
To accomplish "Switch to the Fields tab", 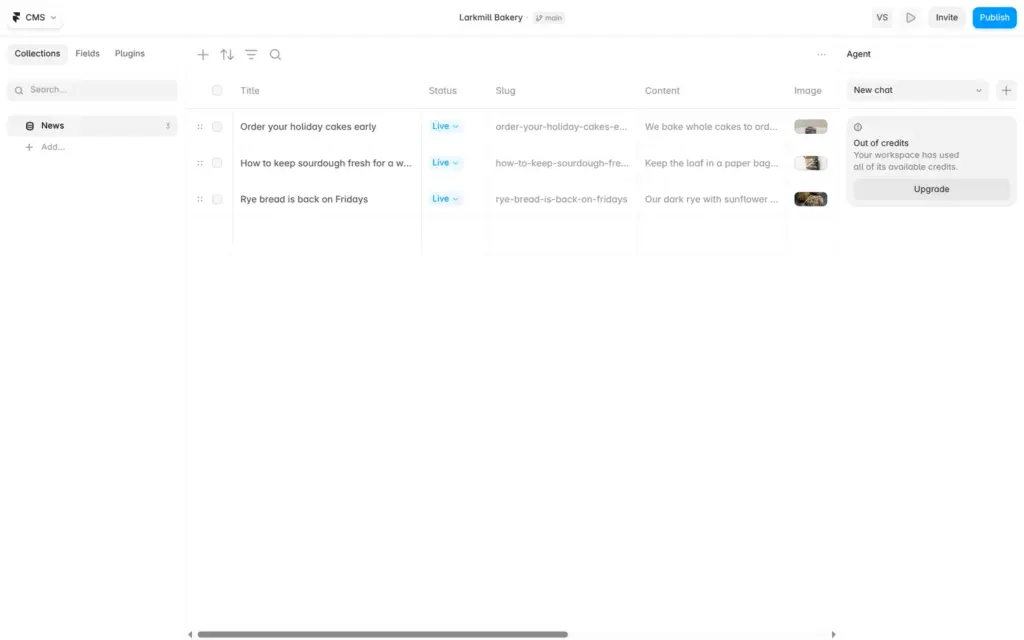I will coord(88,54).
